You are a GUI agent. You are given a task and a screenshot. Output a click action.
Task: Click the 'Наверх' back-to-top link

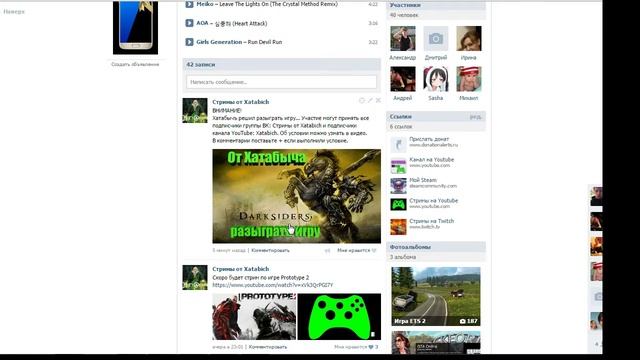click(x=14, y=12)
